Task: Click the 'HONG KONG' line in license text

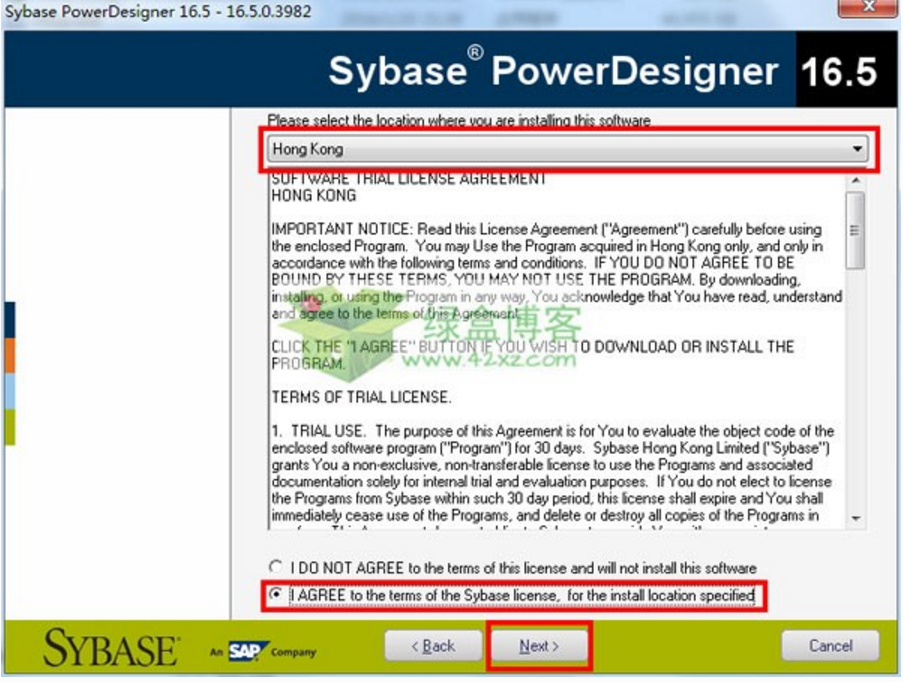Action: [314, 196]
